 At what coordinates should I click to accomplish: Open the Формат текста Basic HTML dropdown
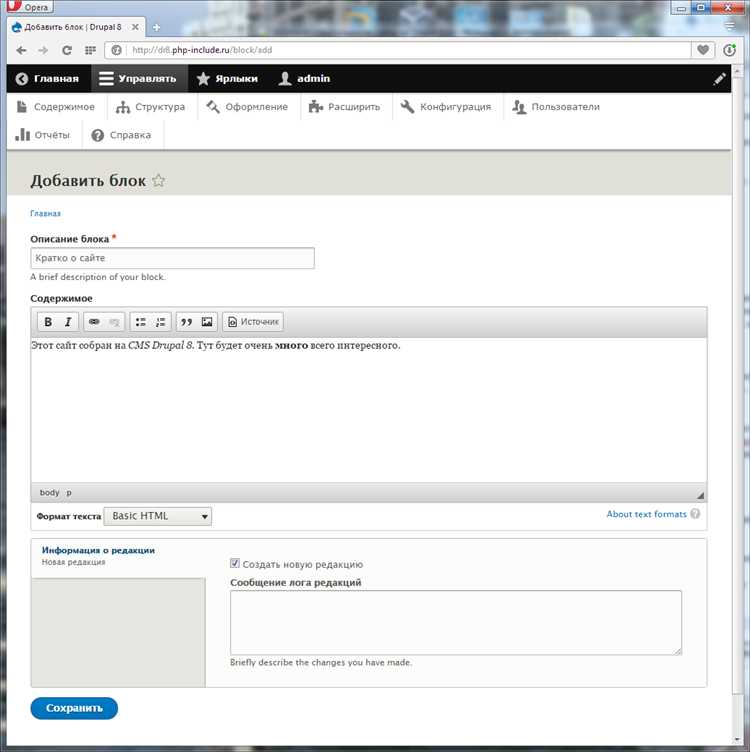coord(157,516)
